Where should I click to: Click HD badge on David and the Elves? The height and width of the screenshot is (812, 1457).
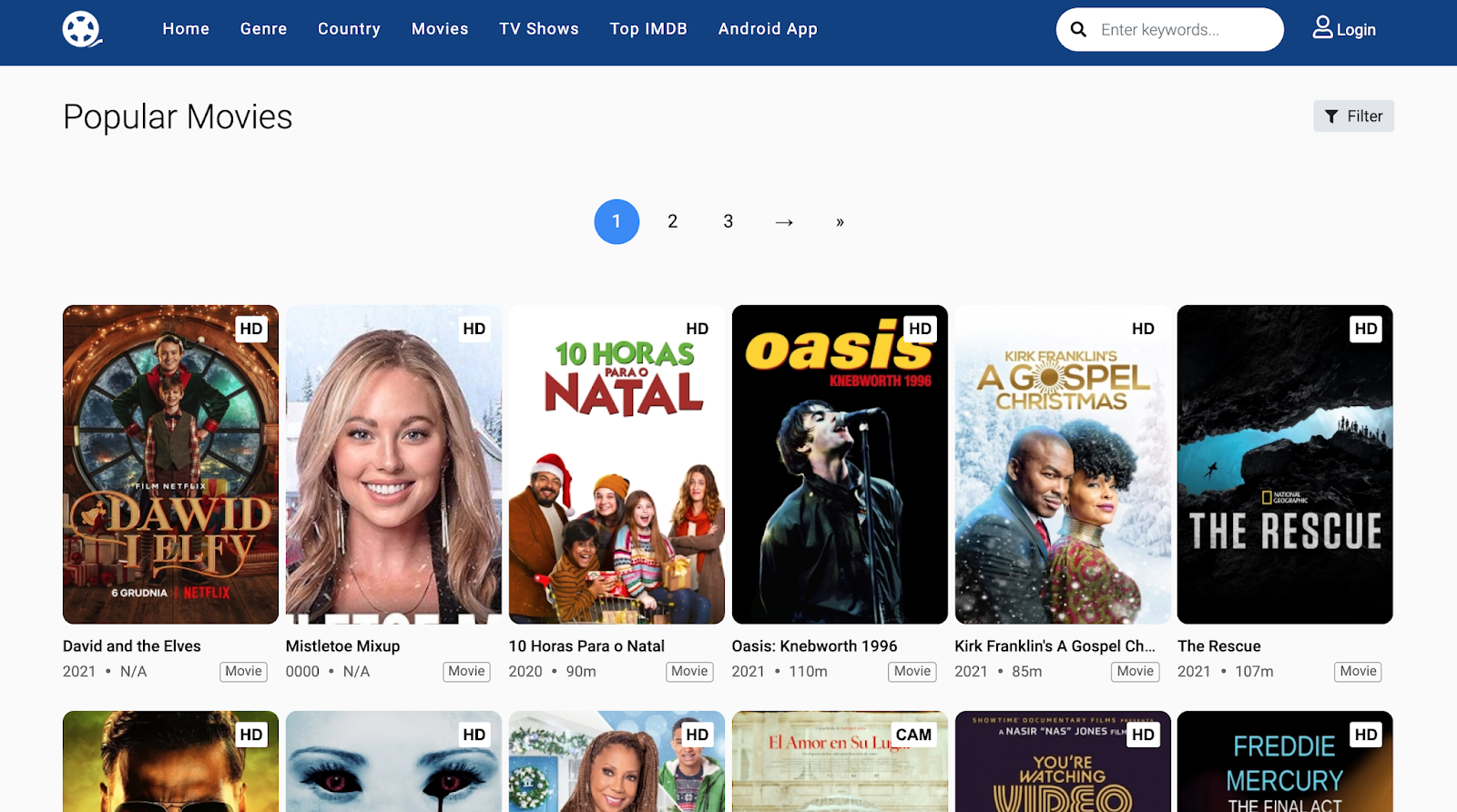tap(251, 329)
